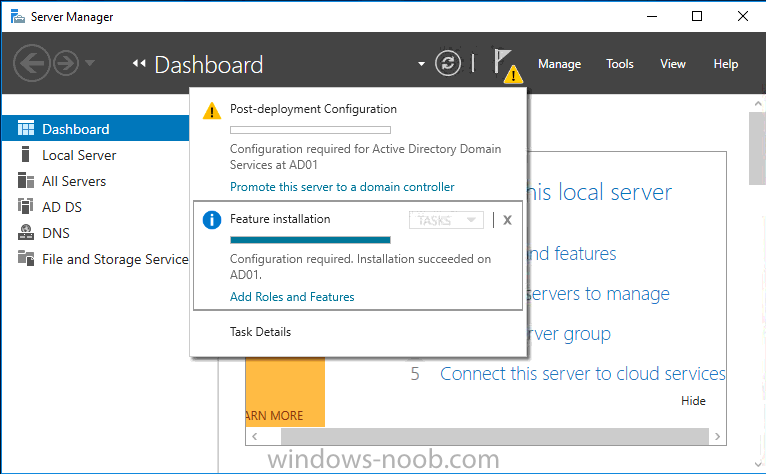766x474 pixels.
Task: Click the File and Storage Services icon
Action: pyautogui.click(x=26, y=258)
